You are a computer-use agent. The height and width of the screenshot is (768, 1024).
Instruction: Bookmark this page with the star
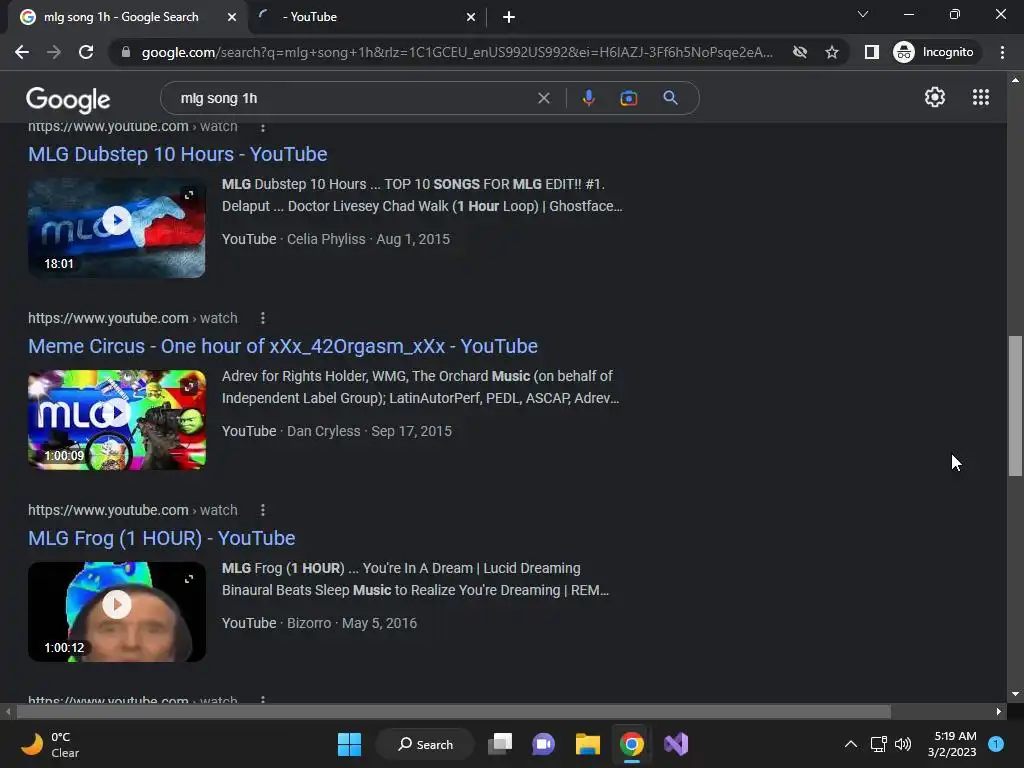point(831,52)
